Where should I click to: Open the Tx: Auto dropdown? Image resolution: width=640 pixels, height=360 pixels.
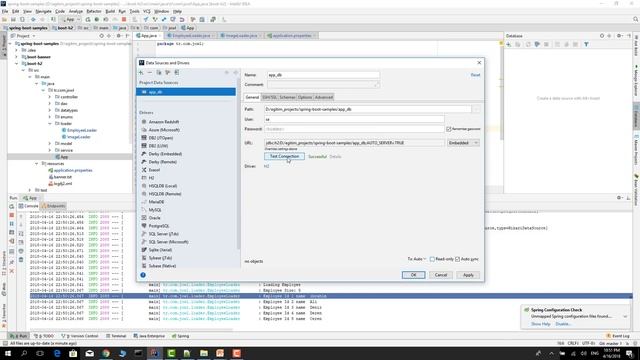(x=416, y=259)
